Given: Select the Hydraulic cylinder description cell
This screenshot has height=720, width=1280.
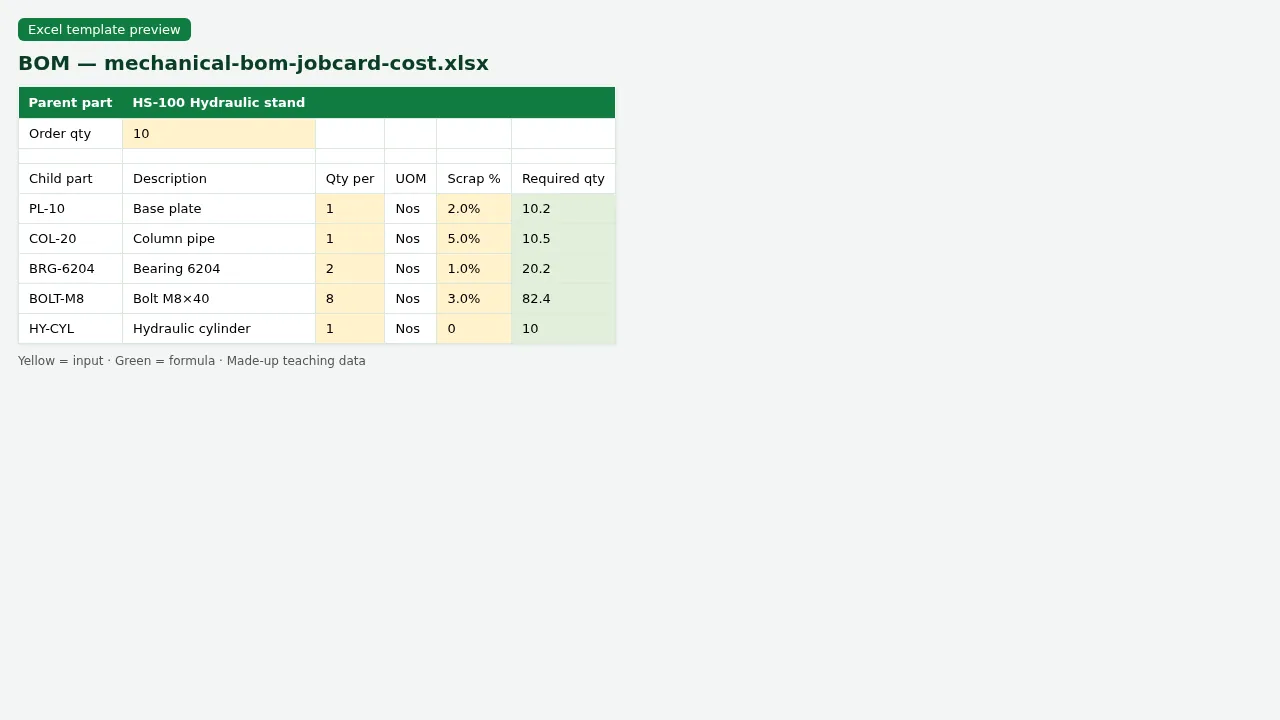Looking at the screenshot, I should coord(219,329).
